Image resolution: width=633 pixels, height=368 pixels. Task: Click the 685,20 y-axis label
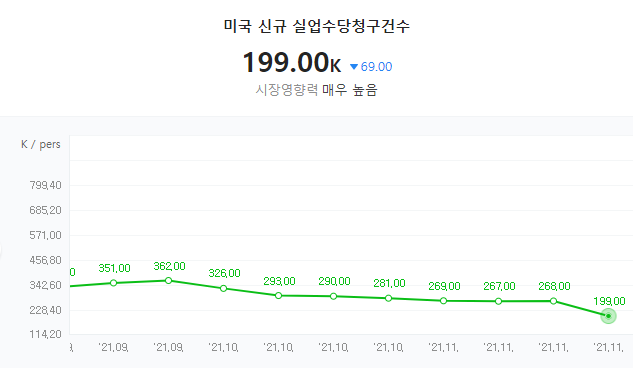click(46, 210)
